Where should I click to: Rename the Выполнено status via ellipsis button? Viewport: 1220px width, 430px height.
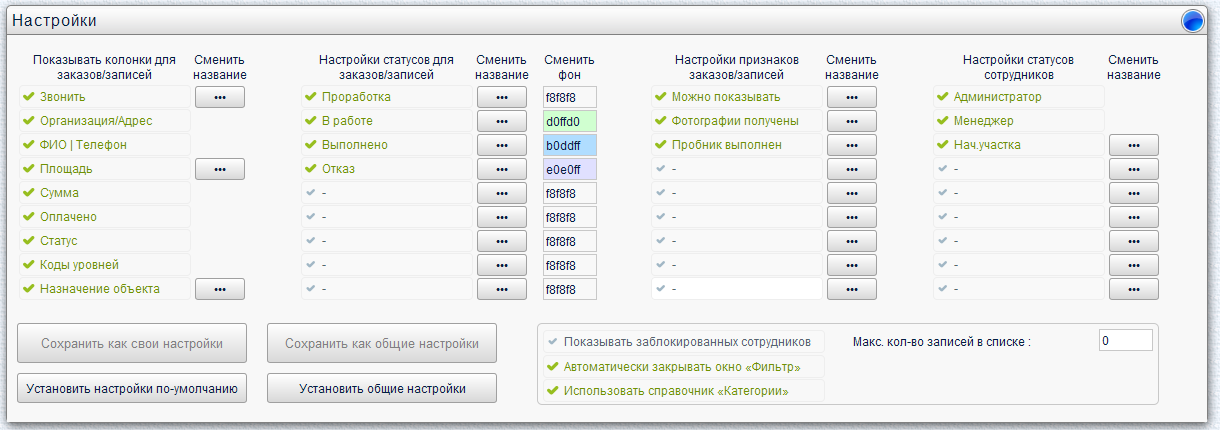pyautogui.click(x=502, y=145)
